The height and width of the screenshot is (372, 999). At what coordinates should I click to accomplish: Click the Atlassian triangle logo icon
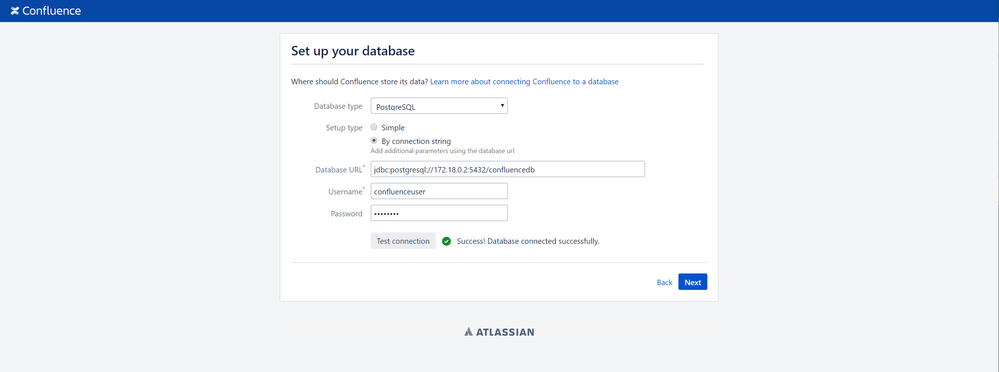pyautogui.click(x=468, y=332)
